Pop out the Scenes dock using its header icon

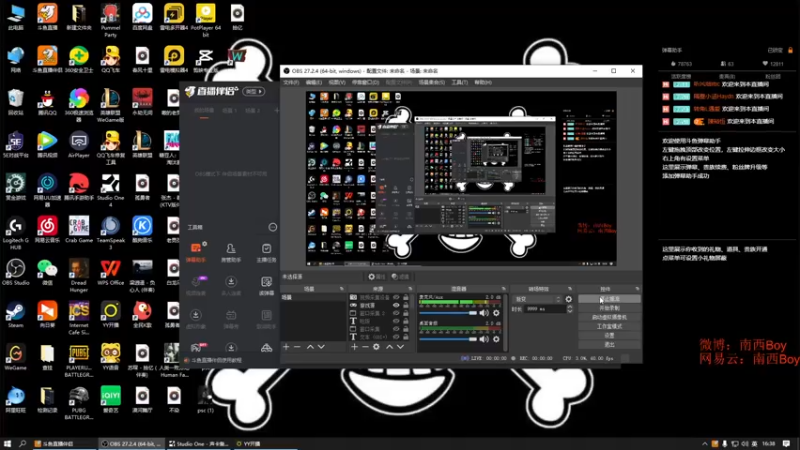(x=342, y=289)
